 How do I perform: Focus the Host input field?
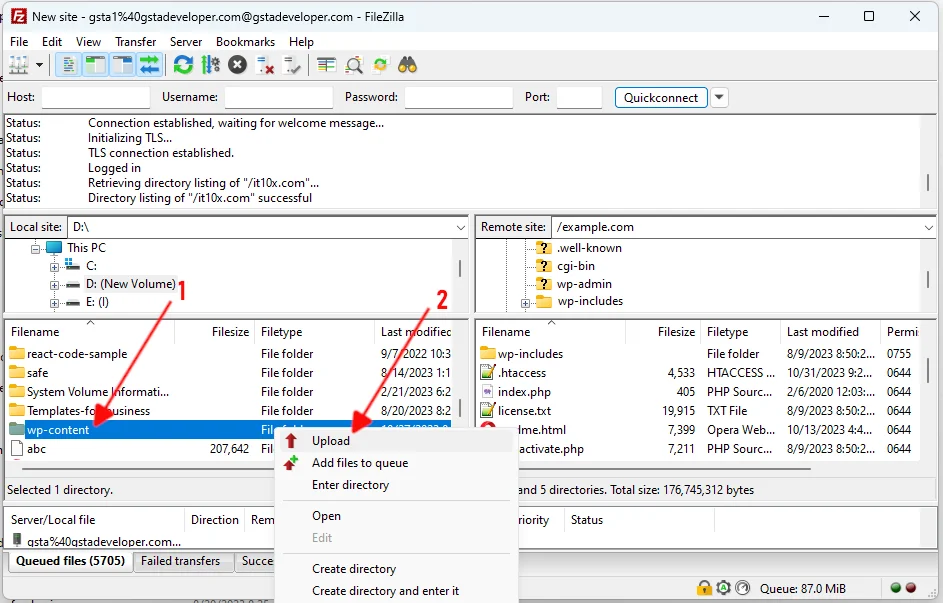pos(96,97)
